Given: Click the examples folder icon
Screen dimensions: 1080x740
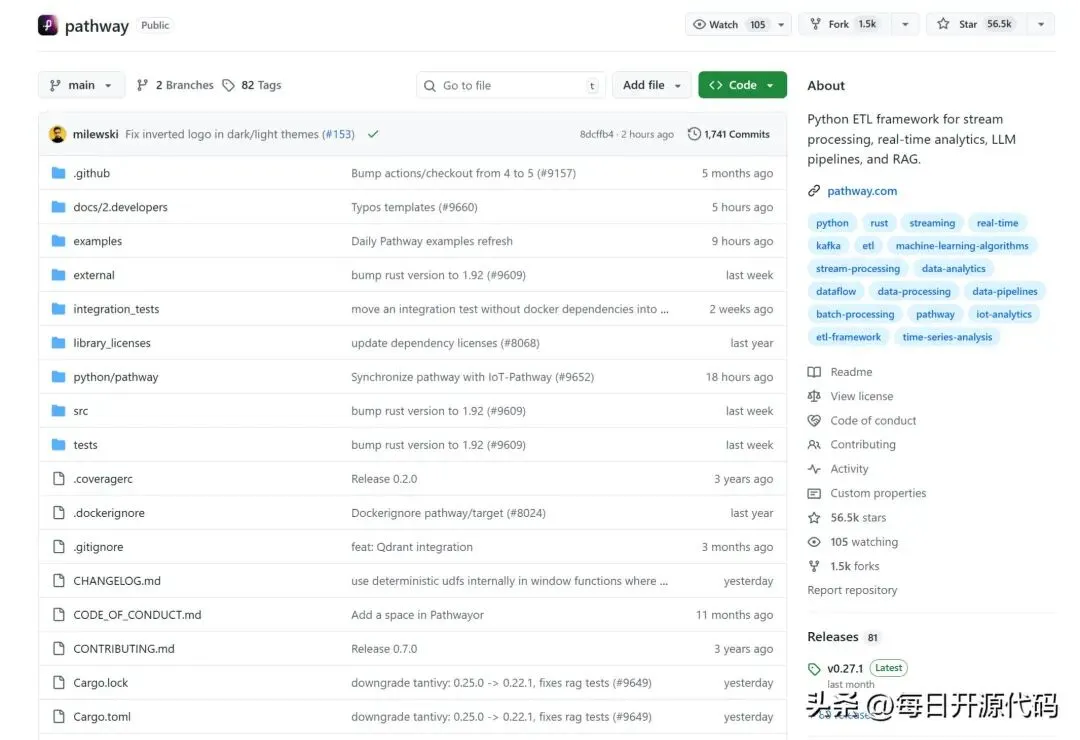Looking at the screenshot, I should click(59, 241).
